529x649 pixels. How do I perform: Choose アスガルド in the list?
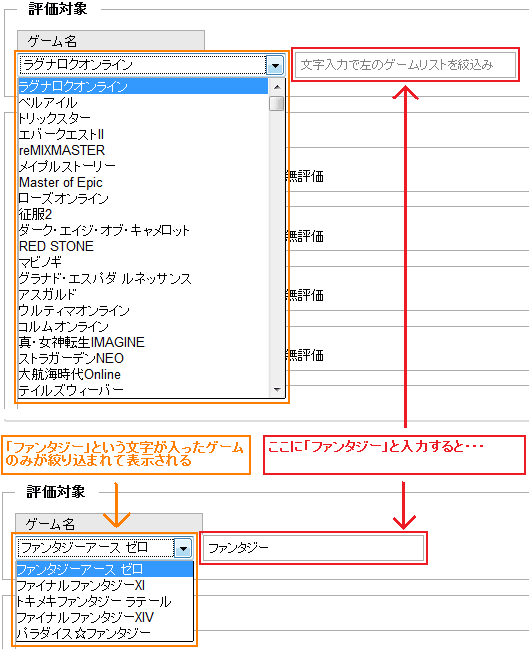tap(143, 294)
